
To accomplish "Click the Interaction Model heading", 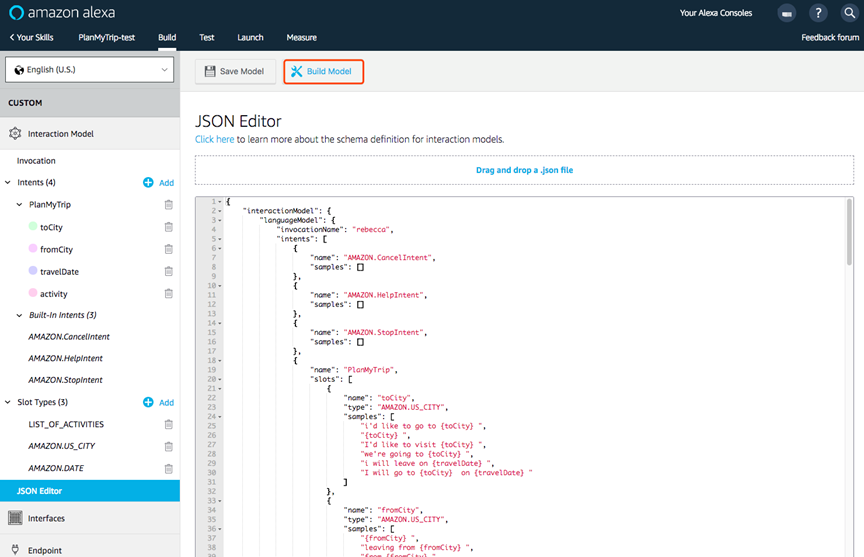I will (61, 134).
